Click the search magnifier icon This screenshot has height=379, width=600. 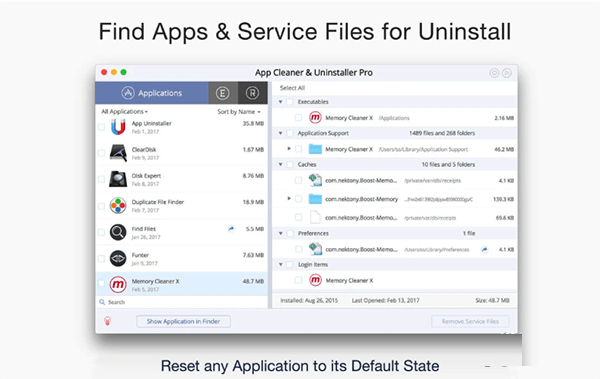pyautogui.click(x=102, y=302)
